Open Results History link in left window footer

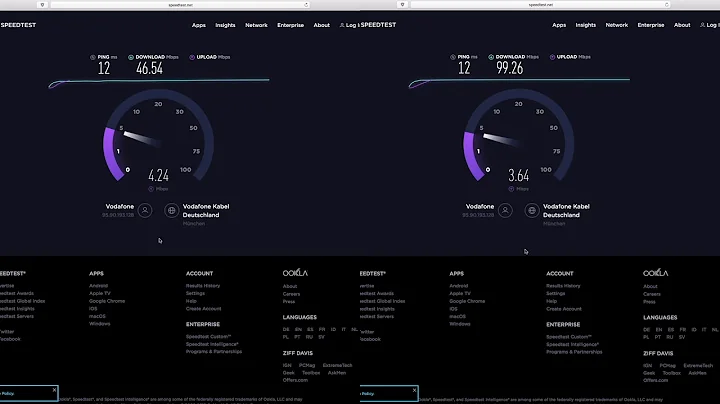[x=203, y=286]
